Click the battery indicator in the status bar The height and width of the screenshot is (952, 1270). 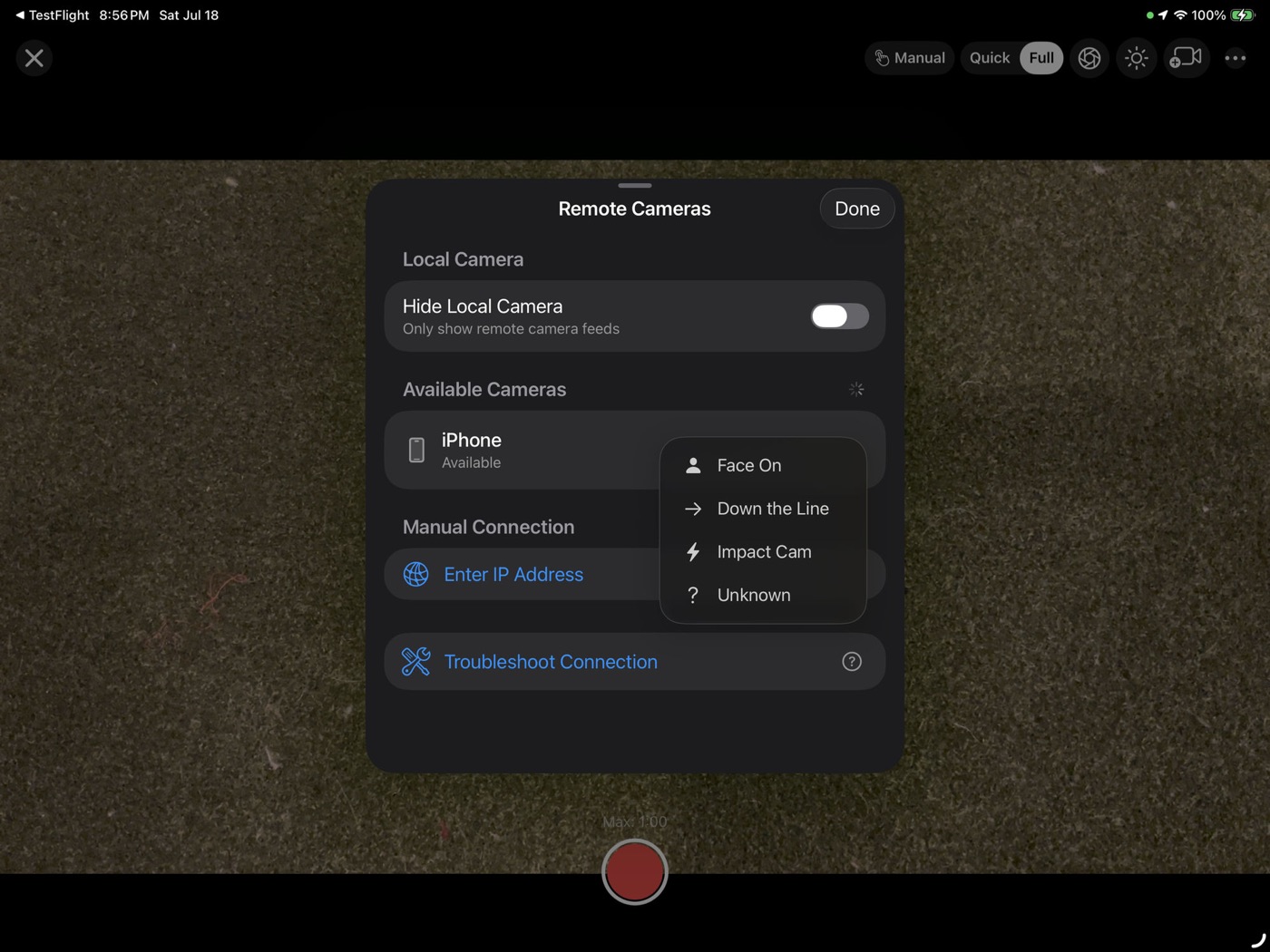tap(1243, 15)
